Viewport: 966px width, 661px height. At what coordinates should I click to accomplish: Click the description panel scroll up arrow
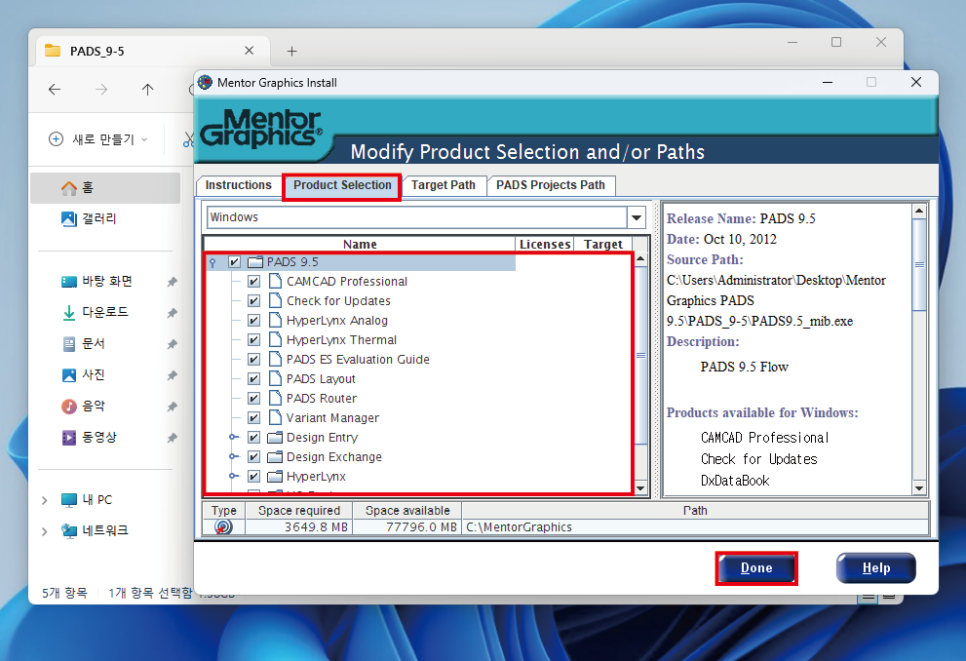click(919, 211)
